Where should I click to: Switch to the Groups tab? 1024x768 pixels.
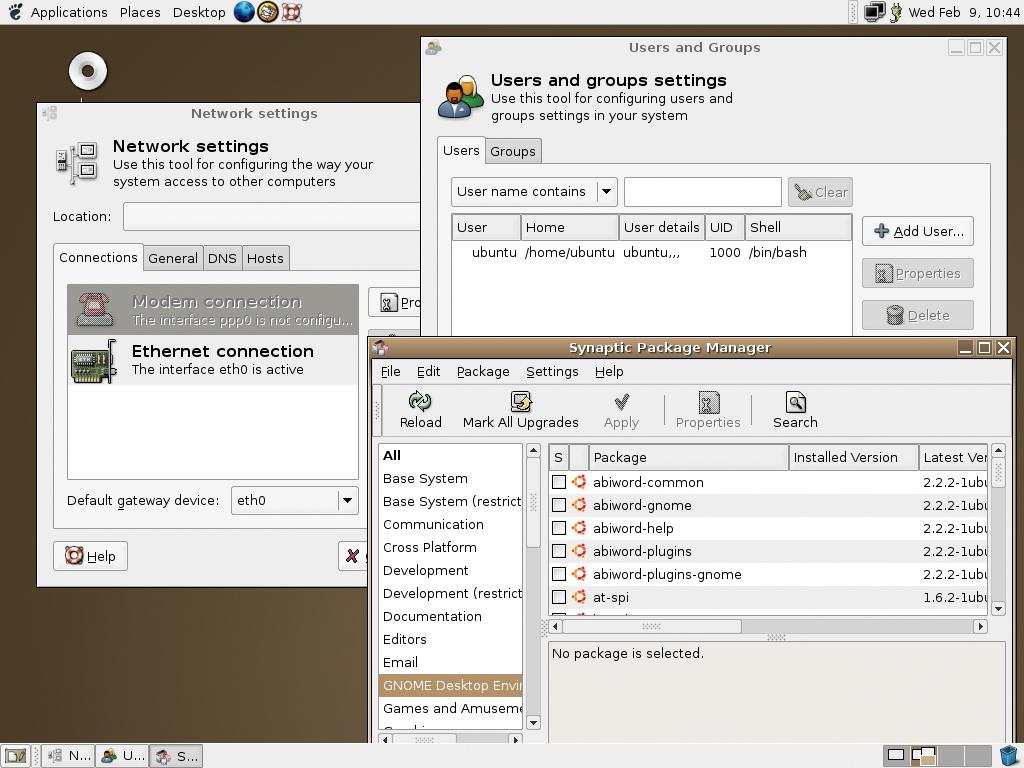(513, 151)
